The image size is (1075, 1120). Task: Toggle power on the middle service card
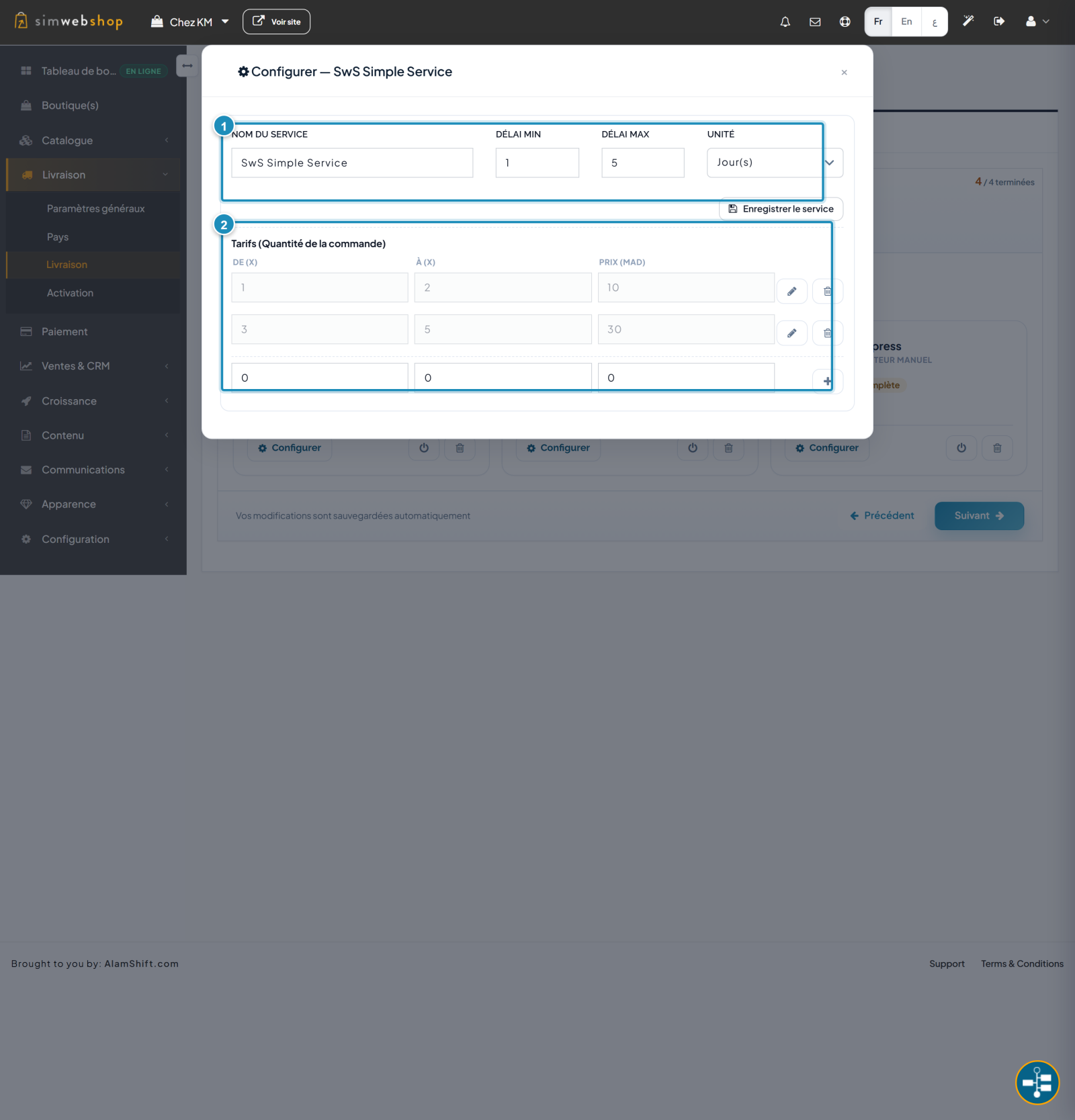point(693,448)
